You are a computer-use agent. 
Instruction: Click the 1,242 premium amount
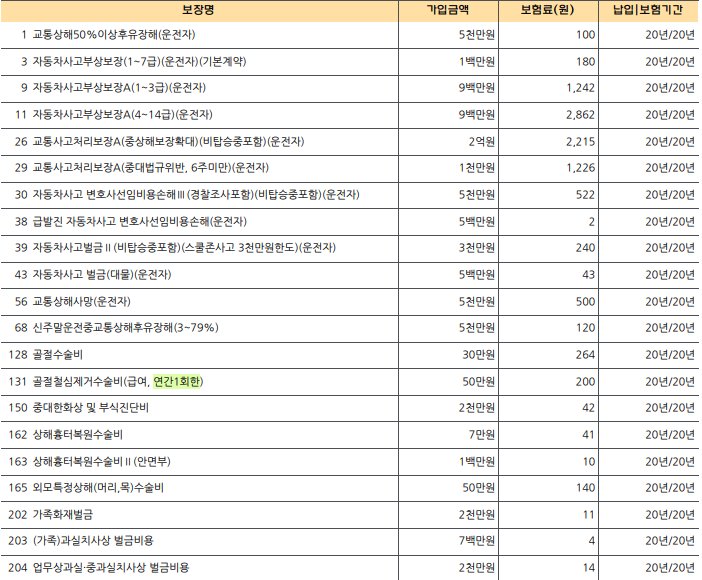pyautogui.click(x=579, y=88)
